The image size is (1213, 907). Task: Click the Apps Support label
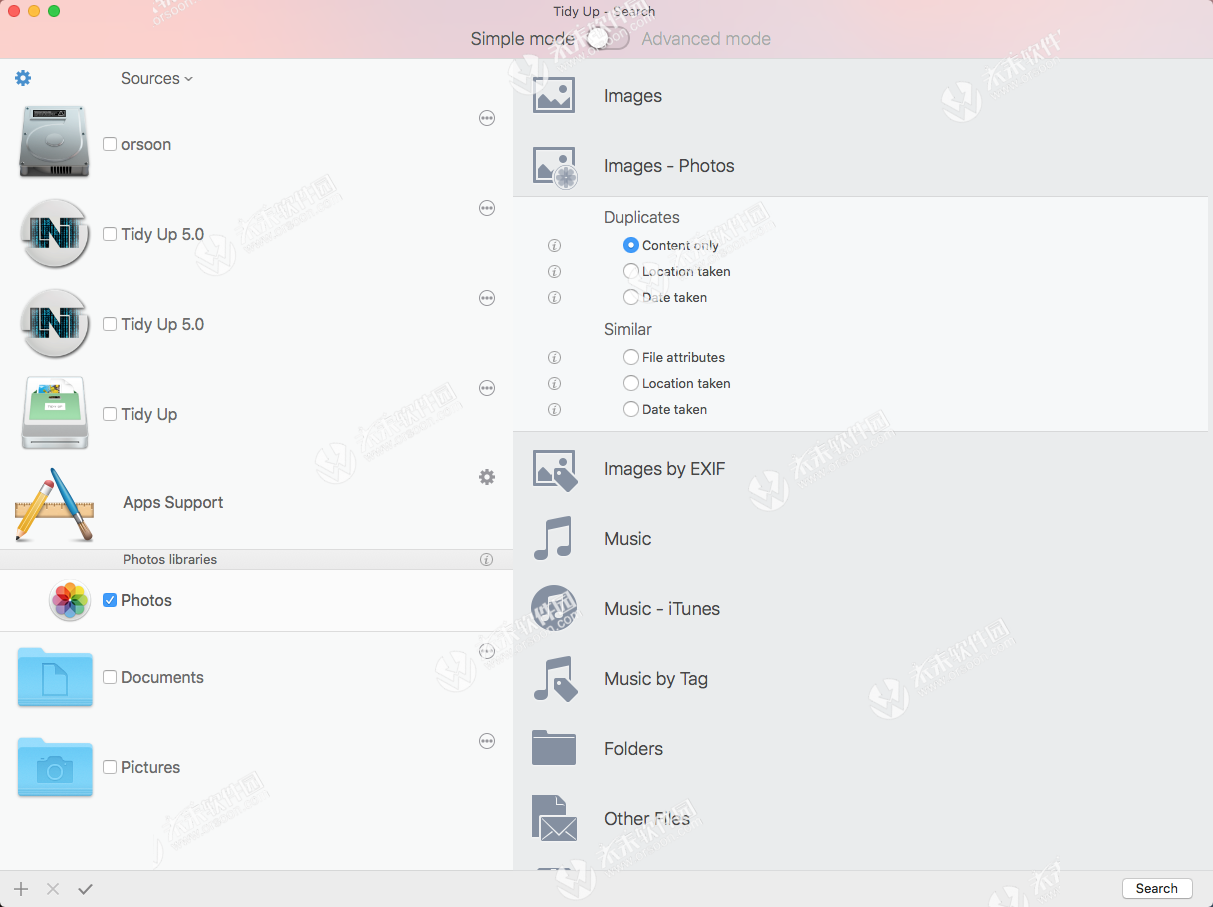[x=173, y=502]
